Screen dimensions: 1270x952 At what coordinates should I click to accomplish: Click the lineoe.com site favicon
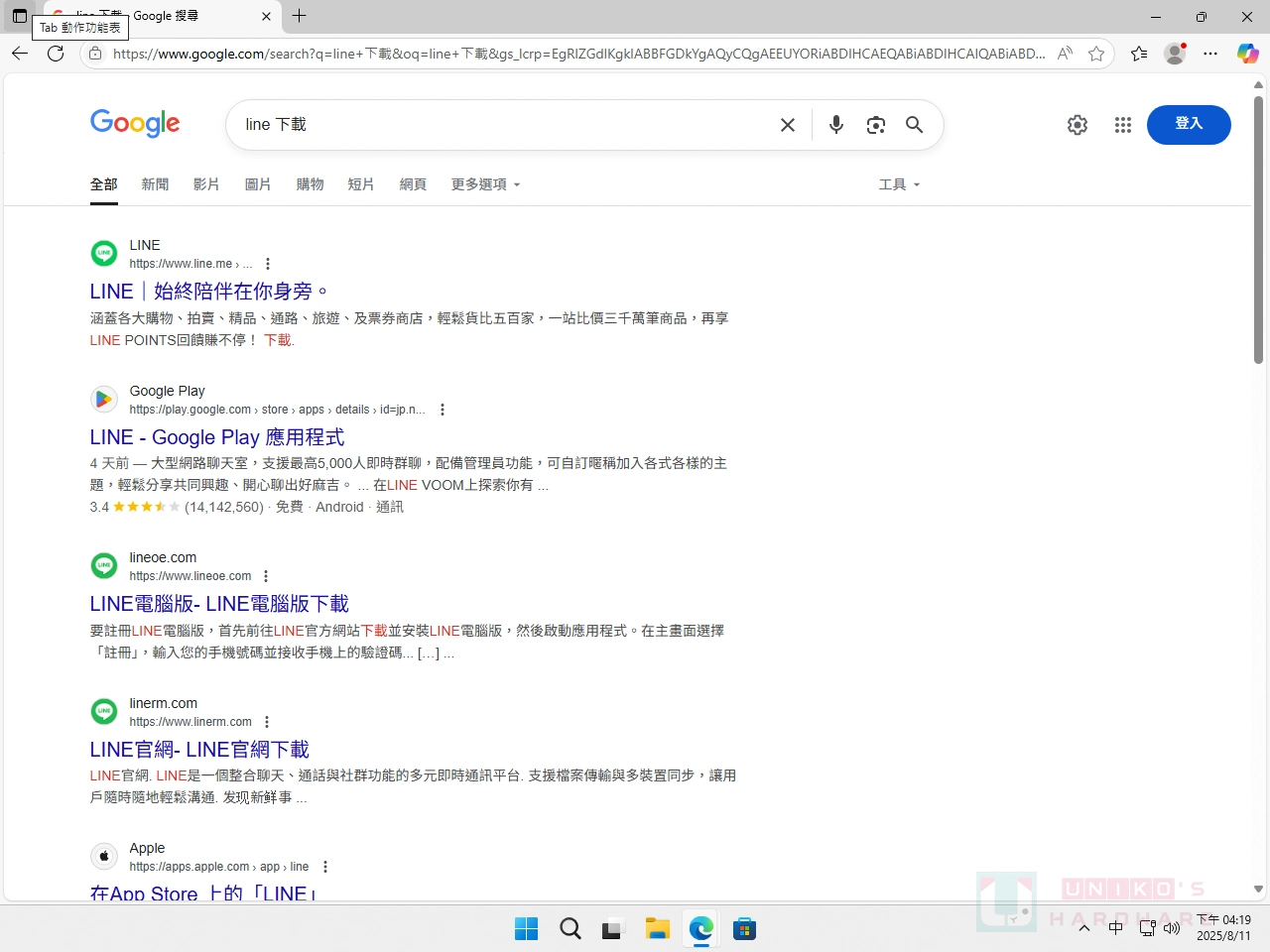104,566
